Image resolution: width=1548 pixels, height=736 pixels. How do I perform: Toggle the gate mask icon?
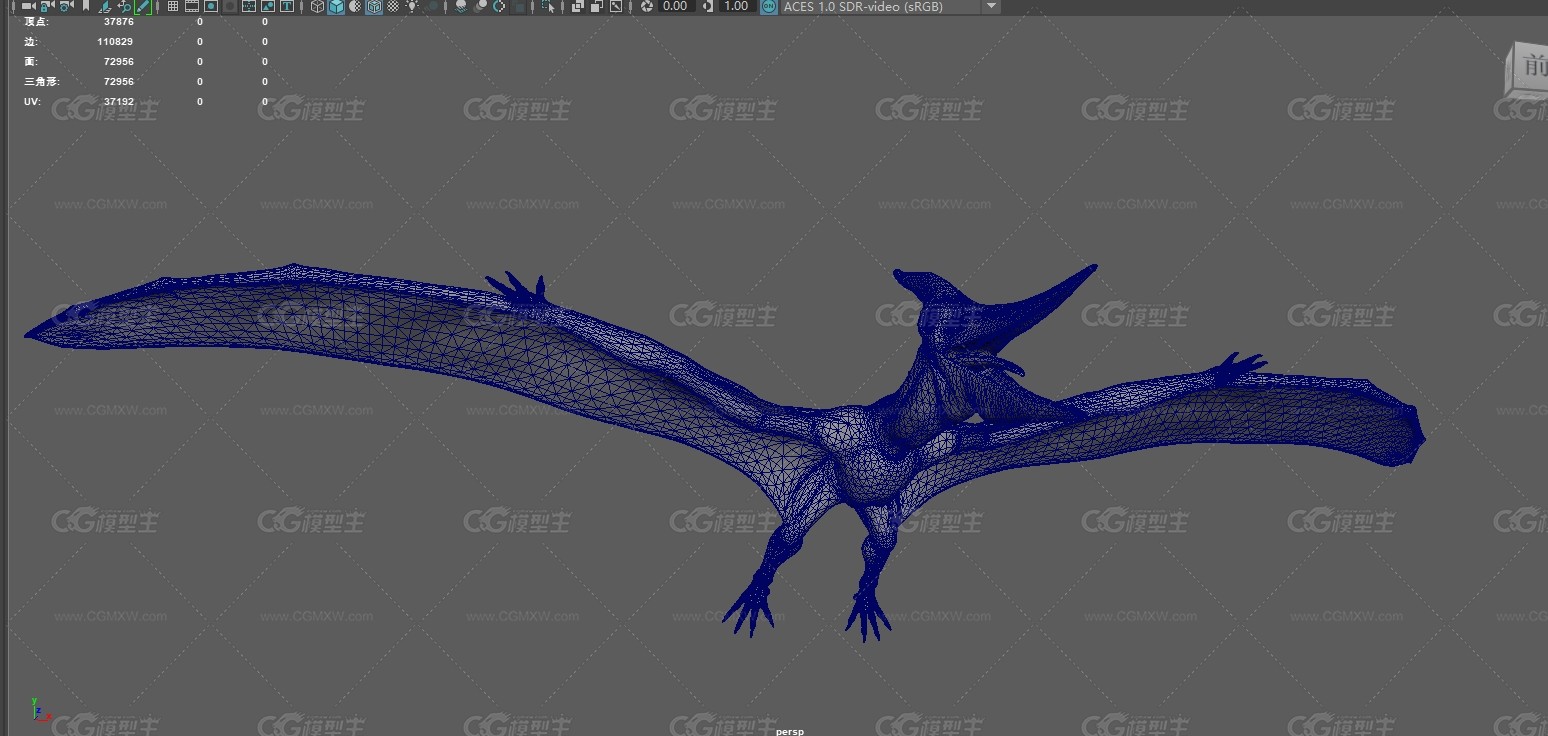coord(230,6)
